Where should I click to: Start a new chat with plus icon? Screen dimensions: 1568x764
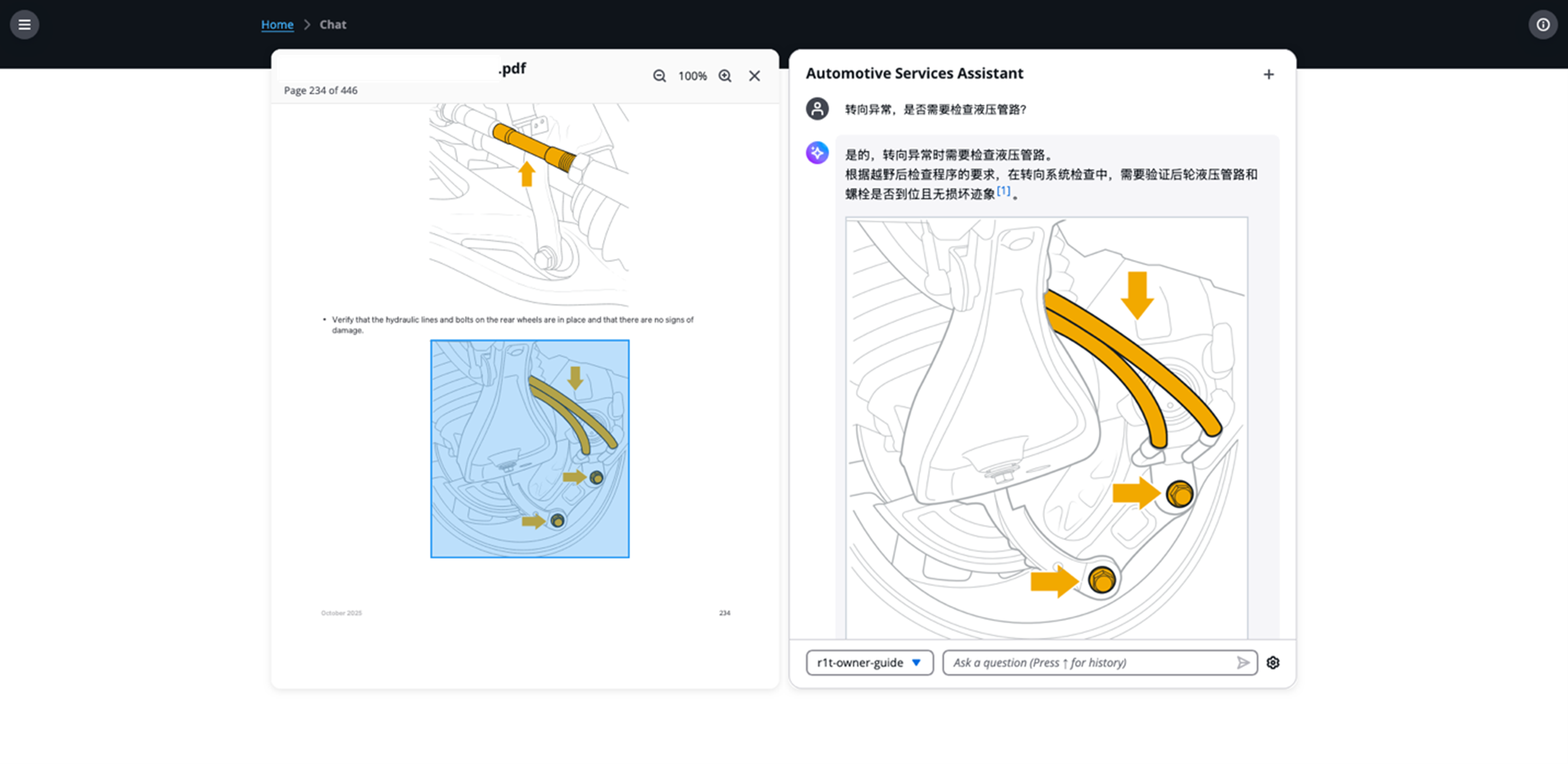[1269, 74]
